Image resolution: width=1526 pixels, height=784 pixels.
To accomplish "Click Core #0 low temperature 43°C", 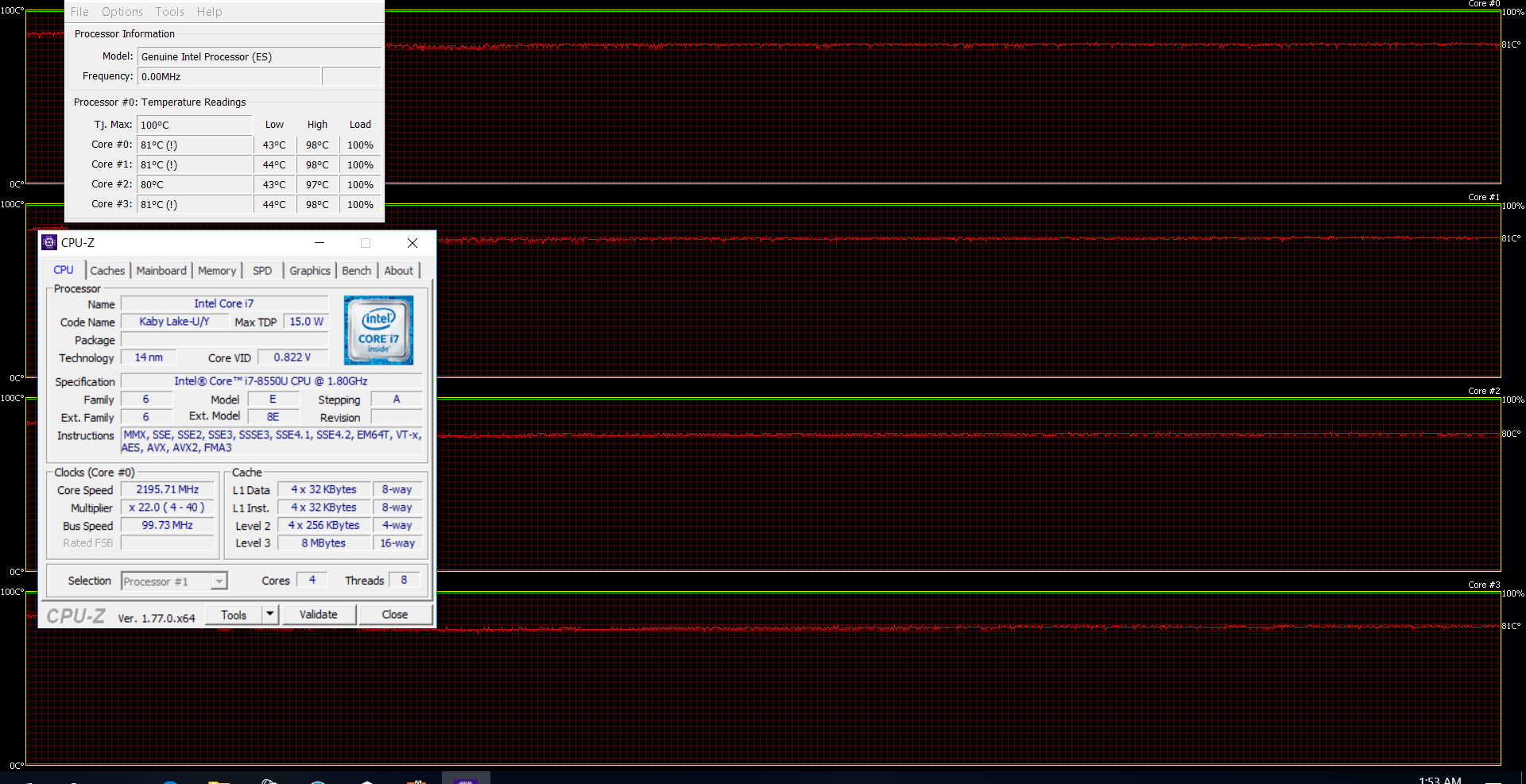I will (274, 145).
